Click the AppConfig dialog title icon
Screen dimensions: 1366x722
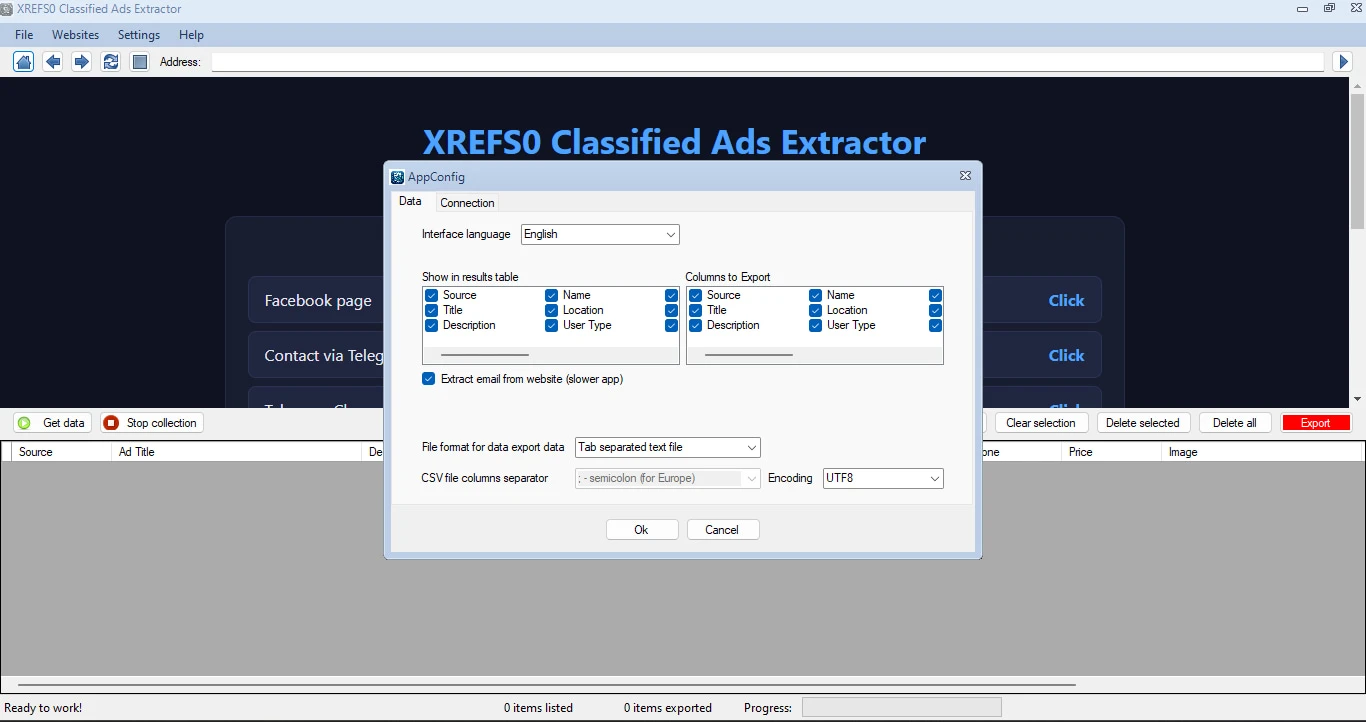click(x=397, y=177)
